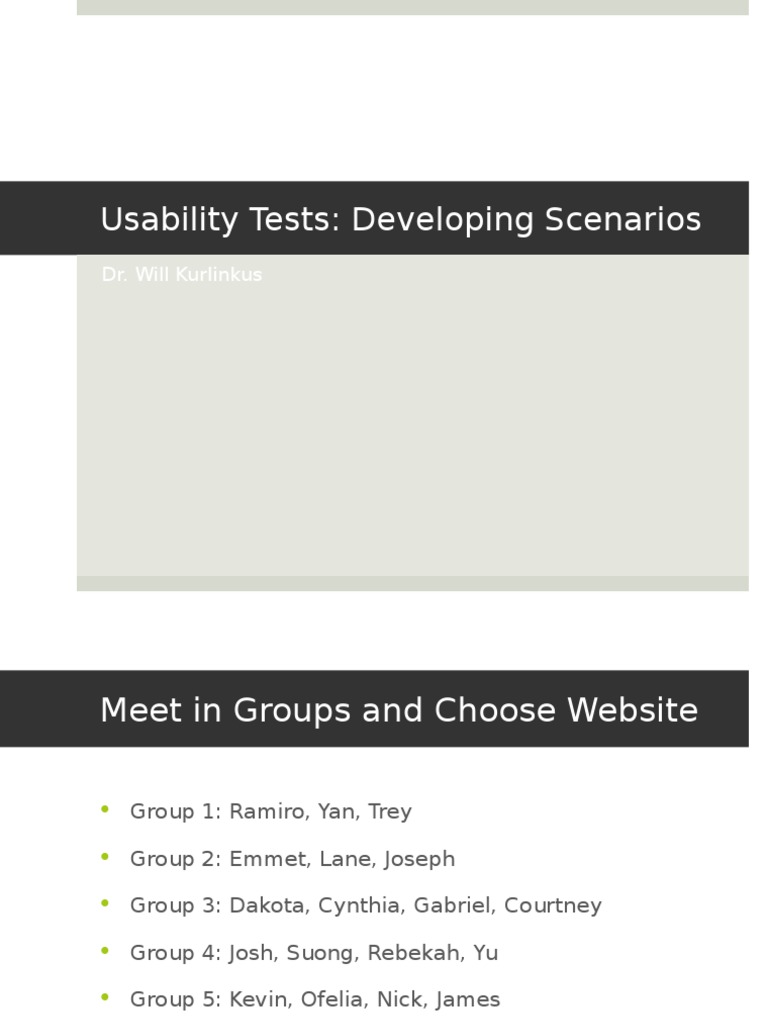Click the green bullet beside Group 1
Screen dimensions: 768x1024
(106, 809)
